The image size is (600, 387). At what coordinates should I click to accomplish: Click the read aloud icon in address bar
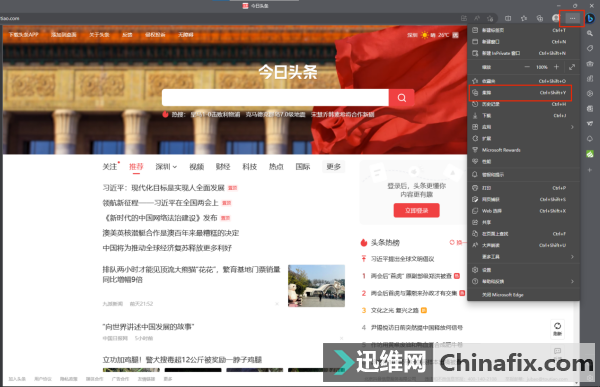(477, 18)
